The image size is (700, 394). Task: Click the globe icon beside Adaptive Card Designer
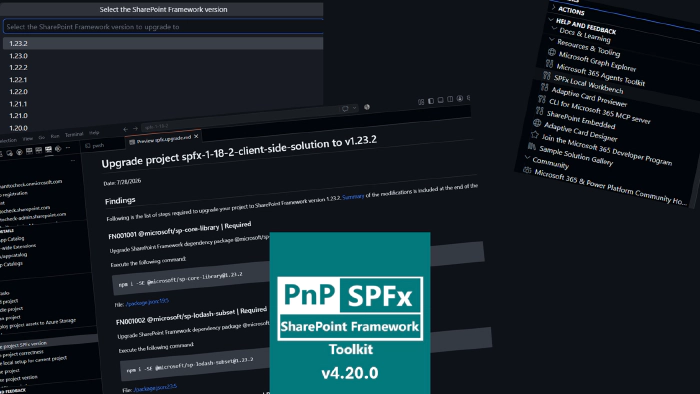pos(537,123)
